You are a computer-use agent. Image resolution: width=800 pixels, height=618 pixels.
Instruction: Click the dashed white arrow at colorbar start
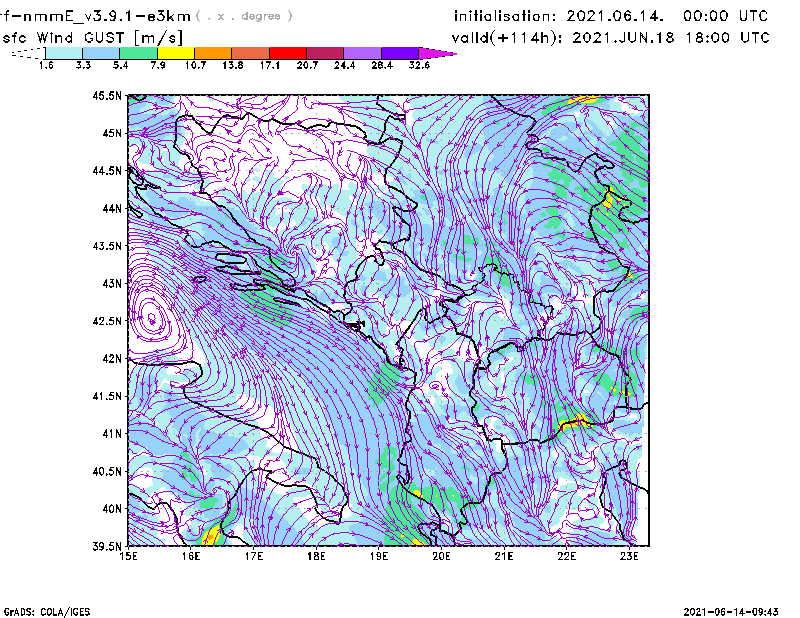tap(28, 53)
